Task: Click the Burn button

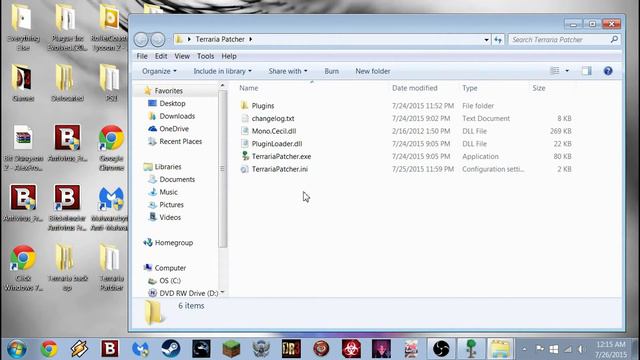Action: coord(331,71)
